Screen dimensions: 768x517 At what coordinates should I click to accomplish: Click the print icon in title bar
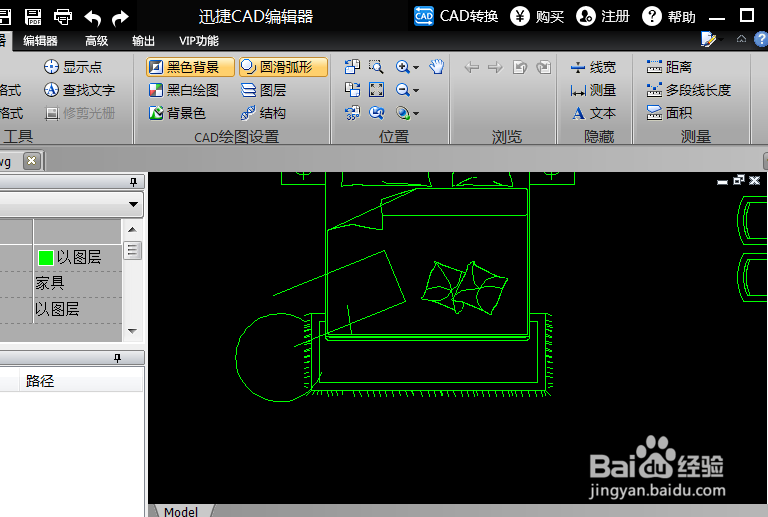tap(63, 17)
